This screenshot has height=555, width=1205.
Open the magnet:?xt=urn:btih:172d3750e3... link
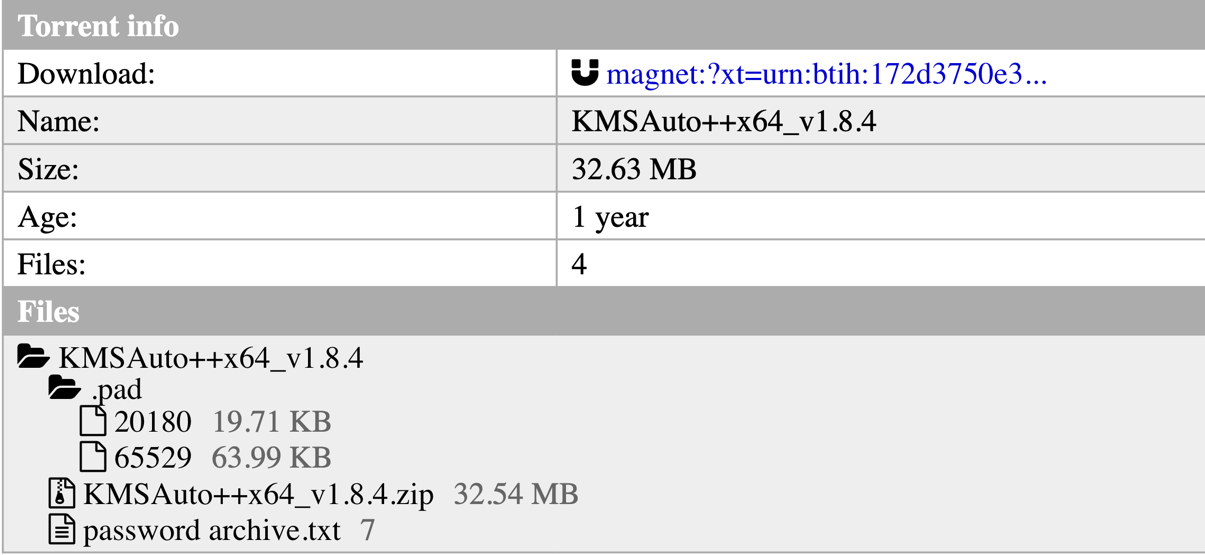tap(826, 74)
